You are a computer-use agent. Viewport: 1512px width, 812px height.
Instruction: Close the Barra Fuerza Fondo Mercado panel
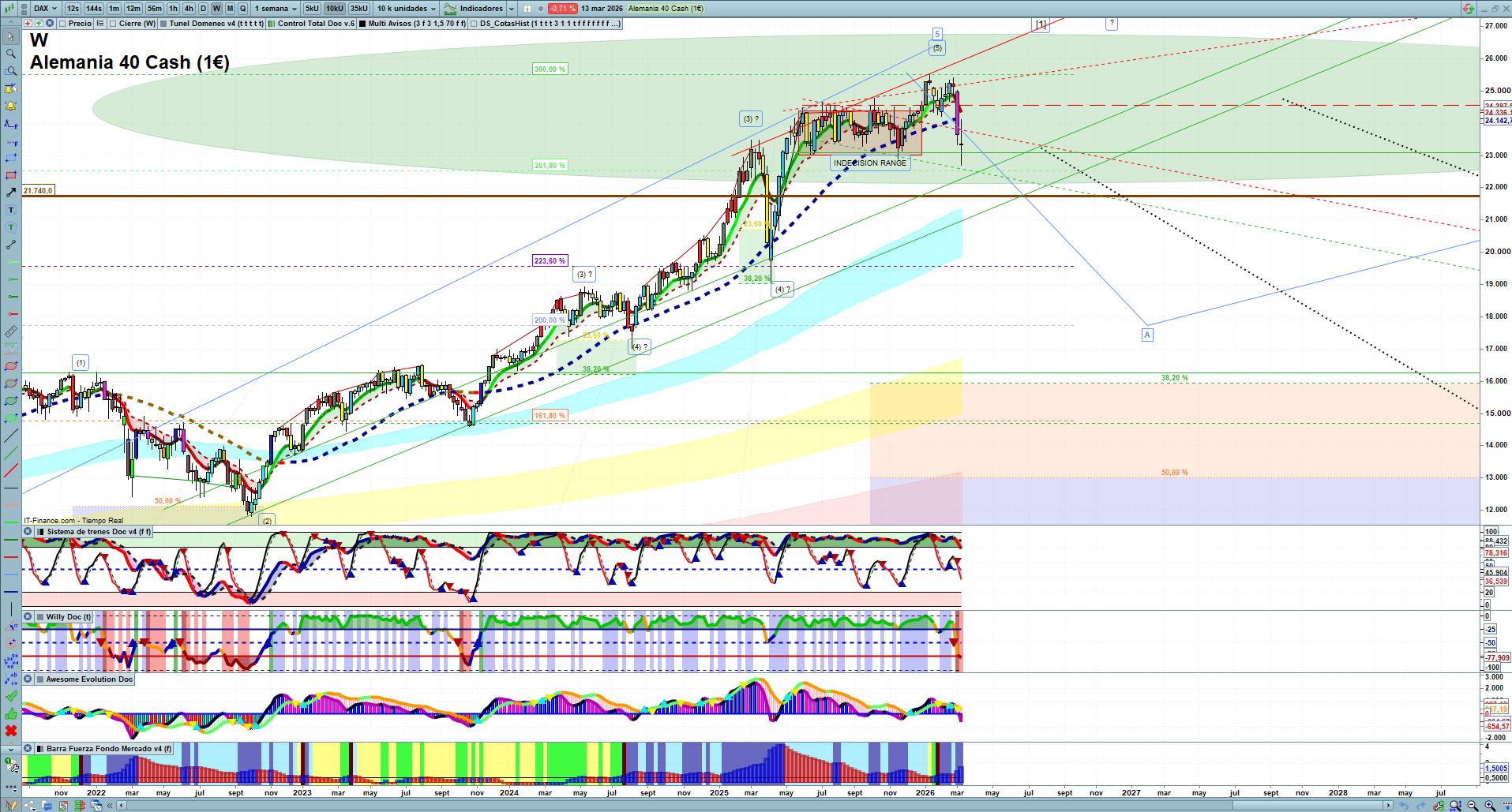pos(28,749)
